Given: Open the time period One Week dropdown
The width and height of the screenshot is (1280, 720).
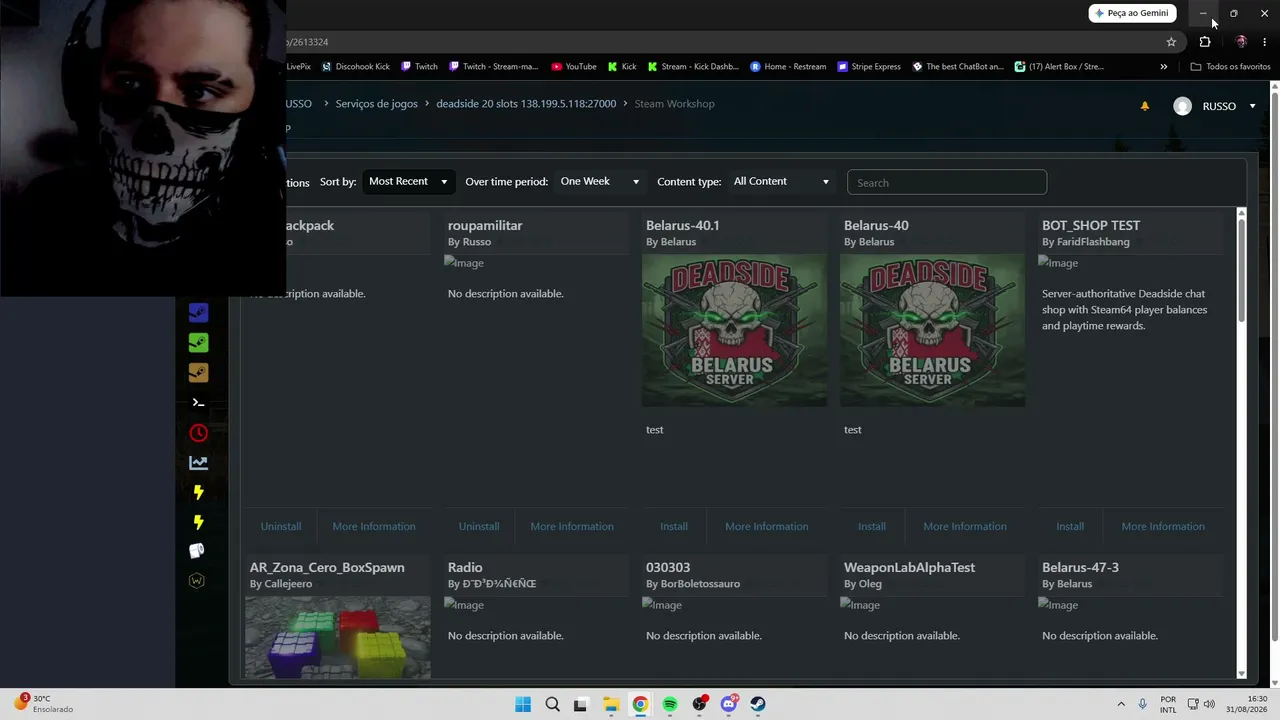Looking at the screenshot, I should 599,182.
